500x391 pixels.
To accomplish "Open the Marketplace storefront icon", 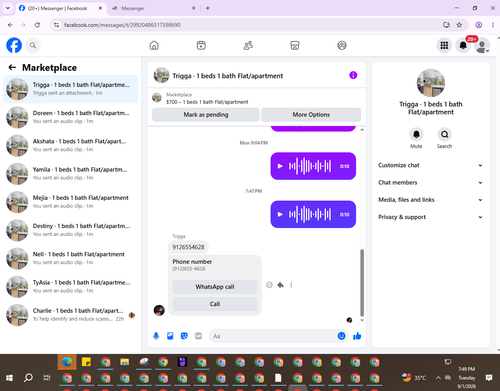I will (x=295, y=45).
